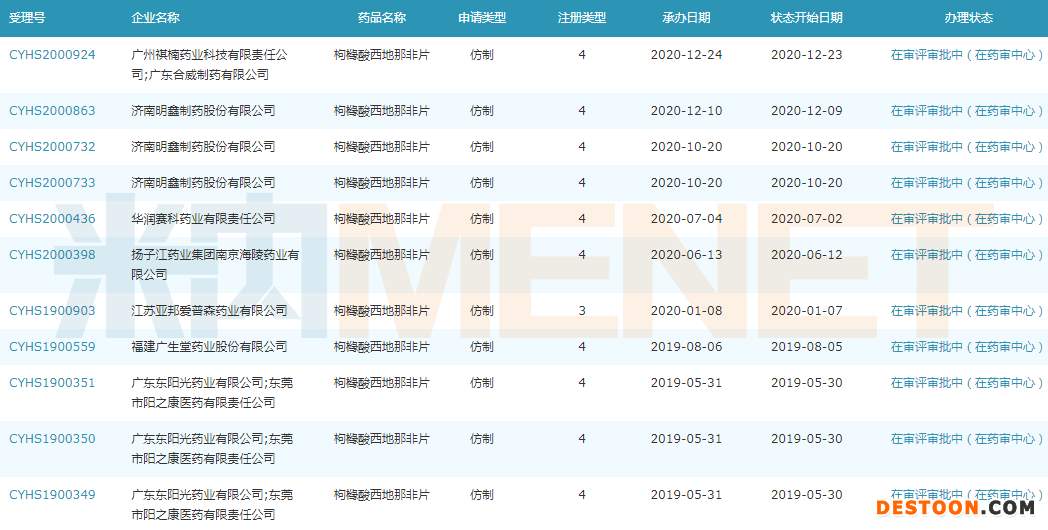
Task: Click the 注册类型 column header
Action: click(x=582, y=18)
